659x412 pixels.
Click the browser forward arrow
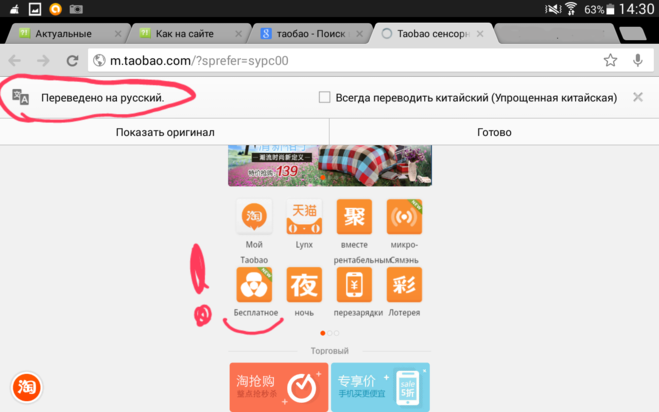point(43,61)
